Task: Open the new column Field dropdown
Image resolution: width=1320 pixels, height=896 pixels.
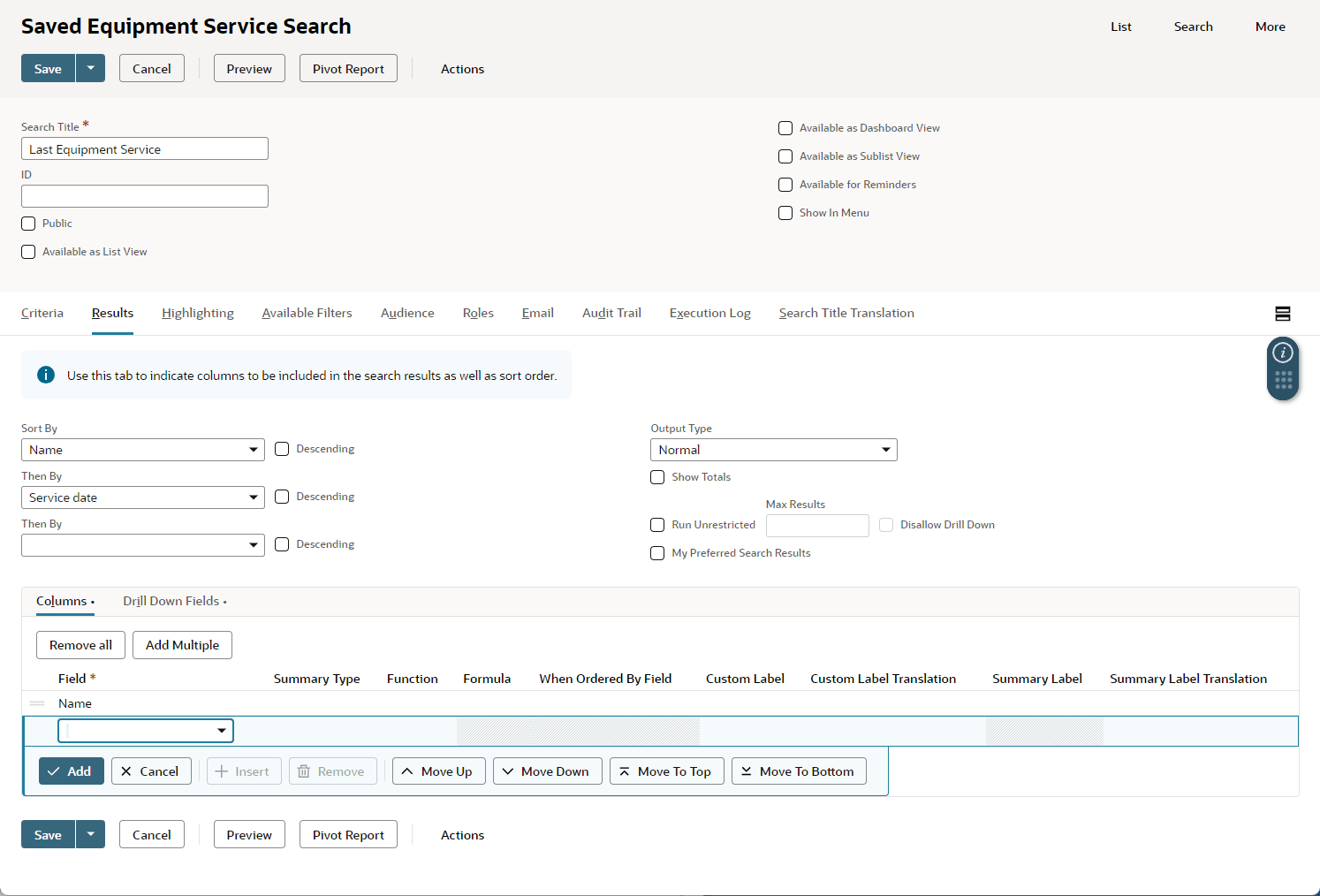Action: coord(146,731)
